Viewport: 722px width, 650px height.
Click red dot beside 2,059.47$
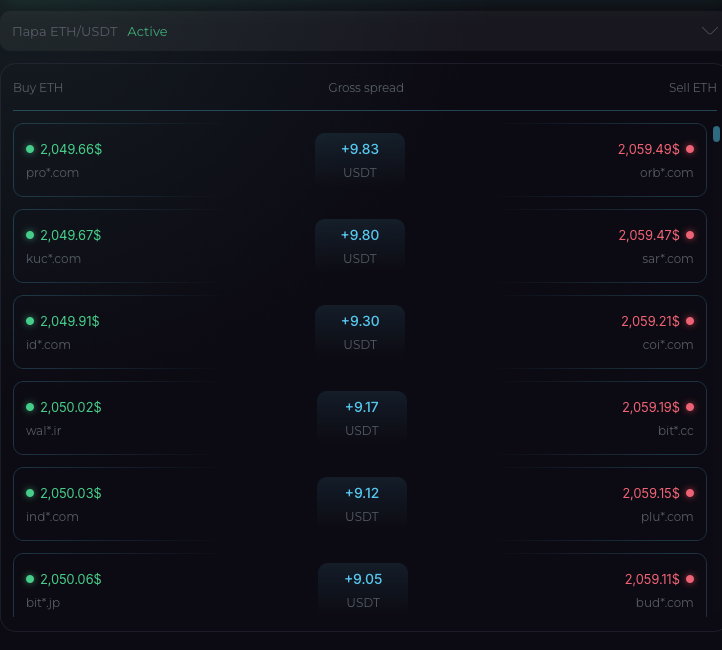(x=690, y=235)
